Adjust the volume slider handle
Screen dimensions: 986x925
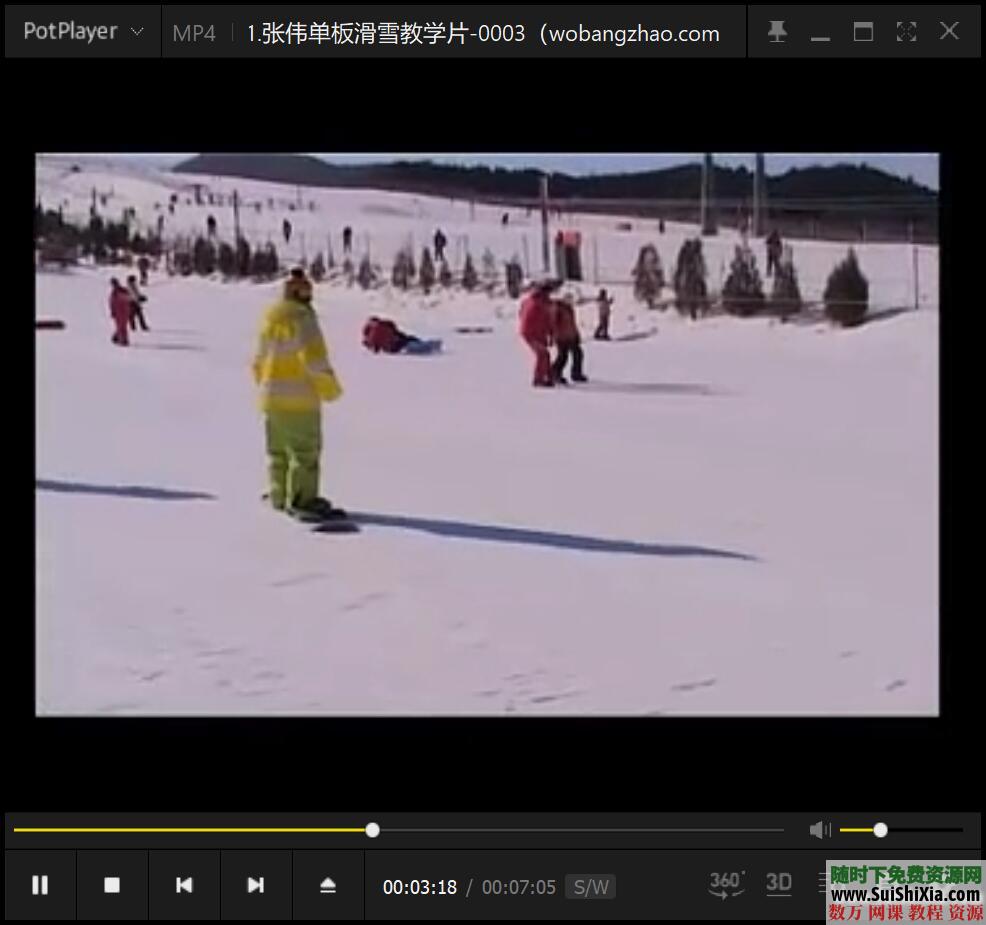point(880,829)
